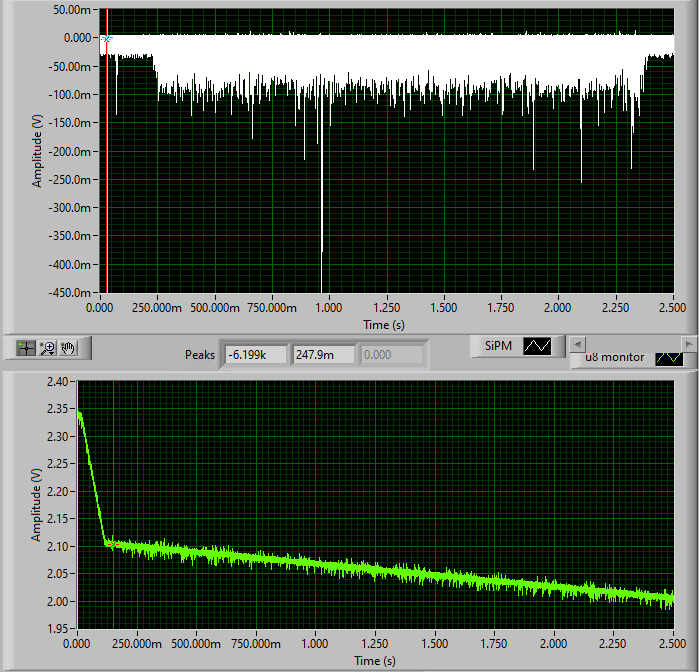Click the upper graph's Amplitude (V) axis title
This screenshot has height=672, width=699.
point(37,151)
